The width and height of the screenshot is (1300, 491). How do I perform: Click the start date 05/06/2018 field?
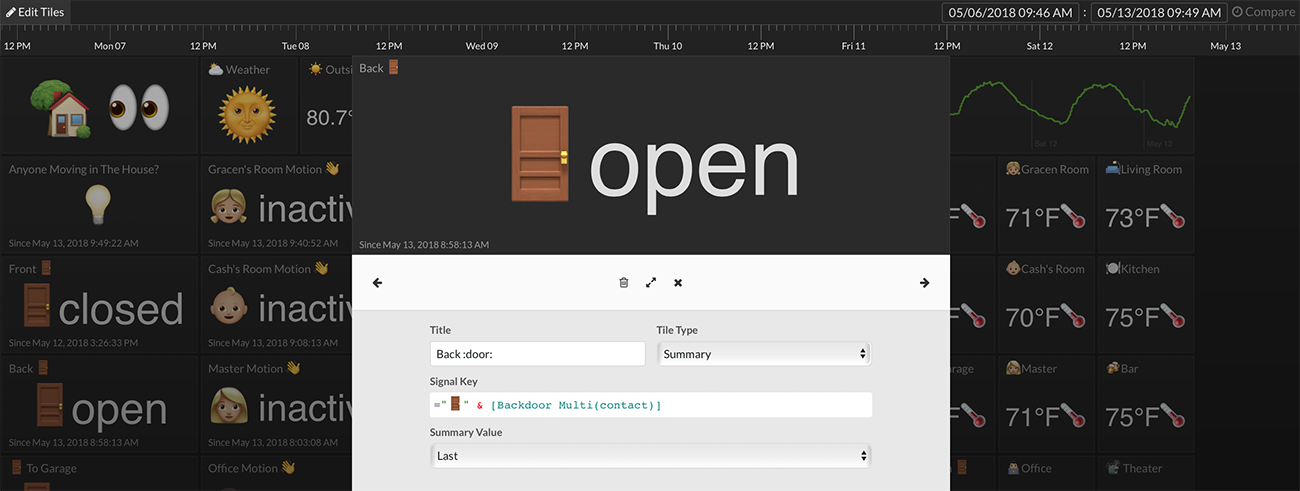coord(1011,12)
